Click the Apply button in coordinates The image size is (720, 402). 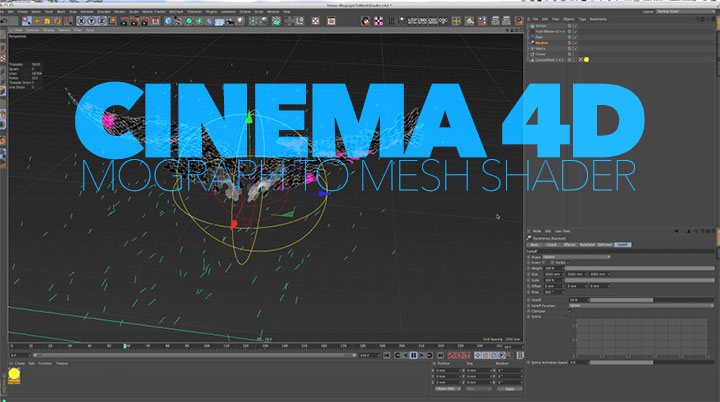click(509, 389)
